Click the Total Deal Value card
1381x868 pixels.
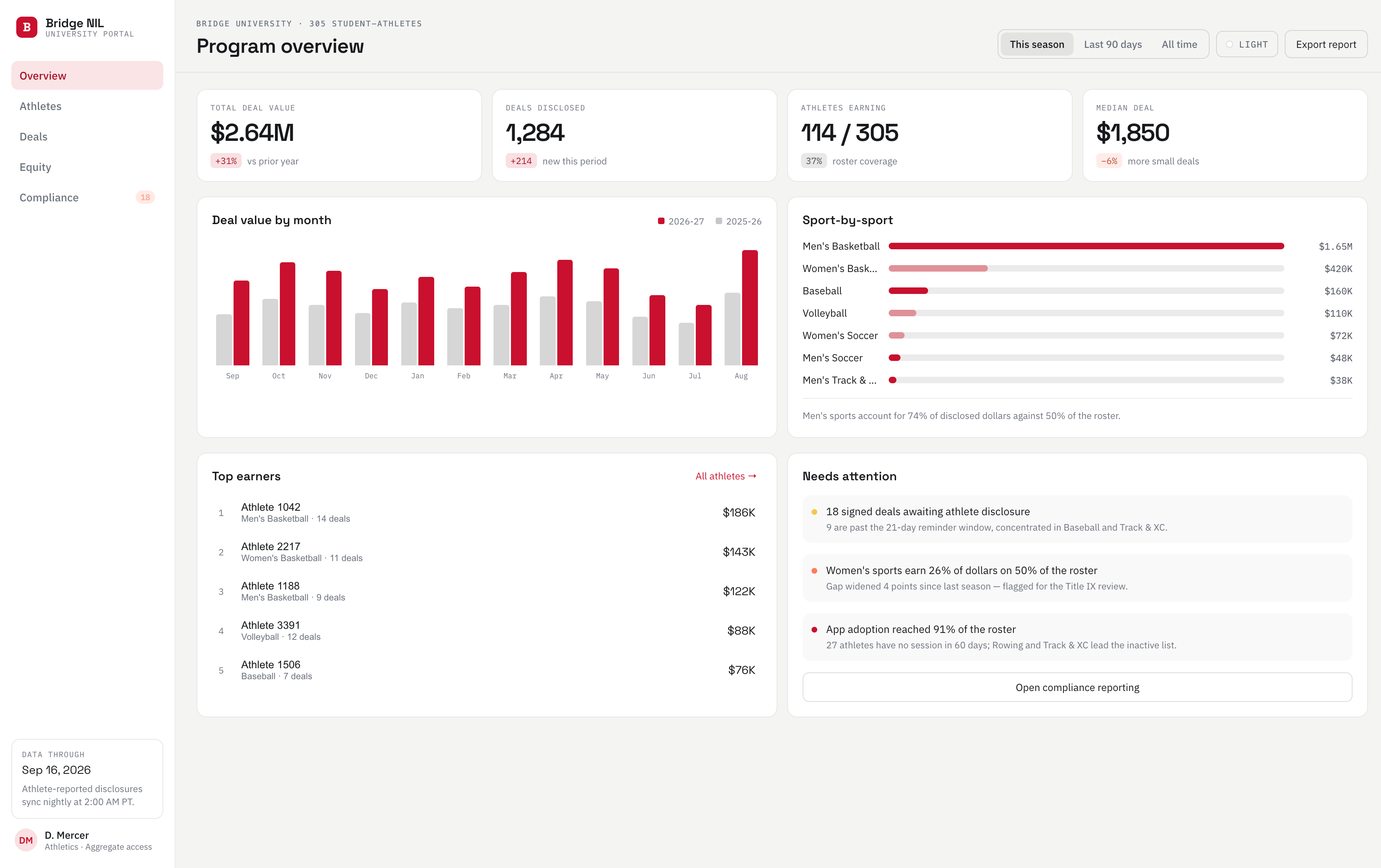[339, 135]
